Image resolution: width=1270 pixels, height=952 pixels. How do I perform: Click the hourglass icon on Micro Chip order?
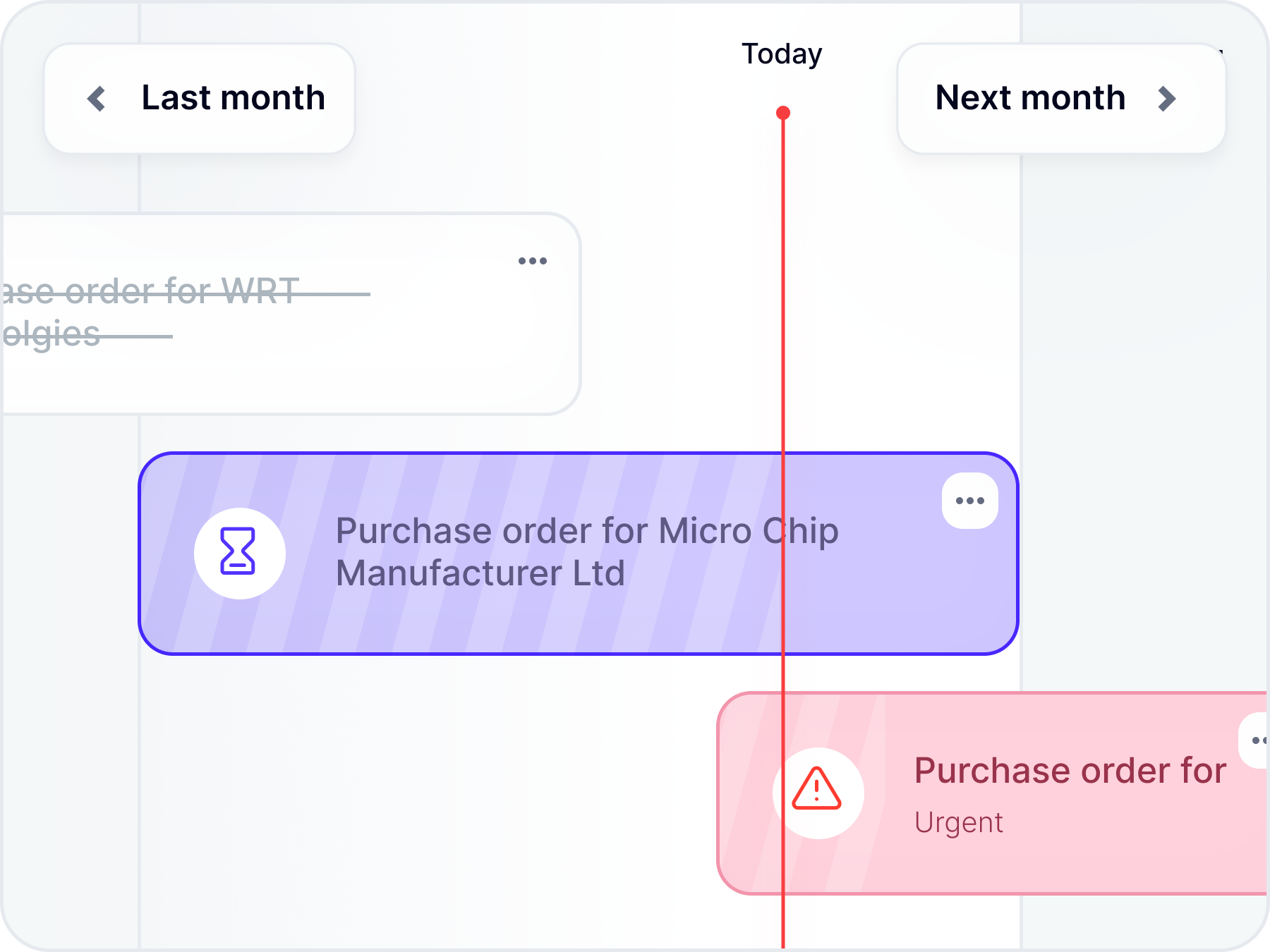239,554
